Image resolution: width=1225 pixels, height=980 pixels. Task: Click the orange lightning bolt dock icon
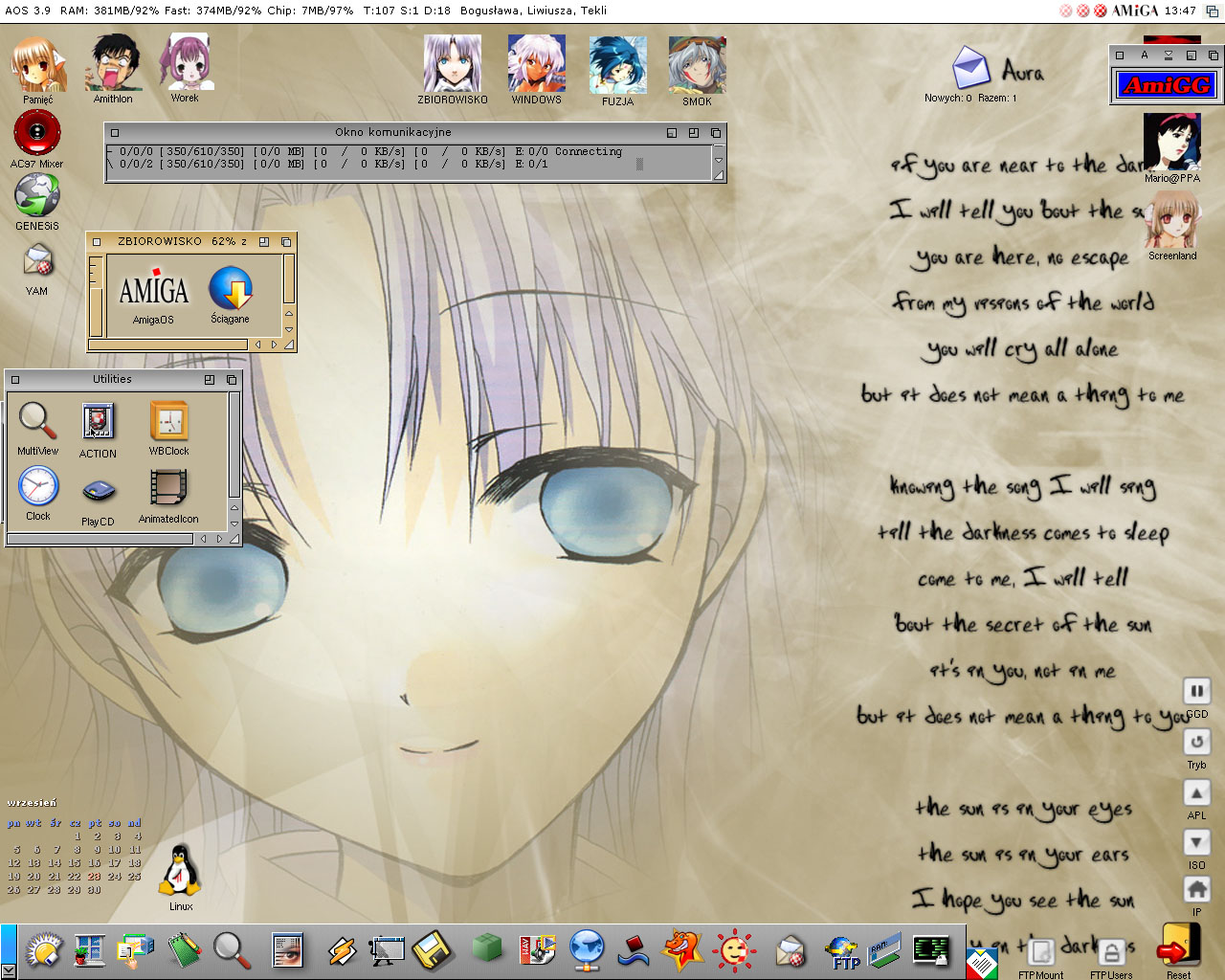(x=342, y=950)
